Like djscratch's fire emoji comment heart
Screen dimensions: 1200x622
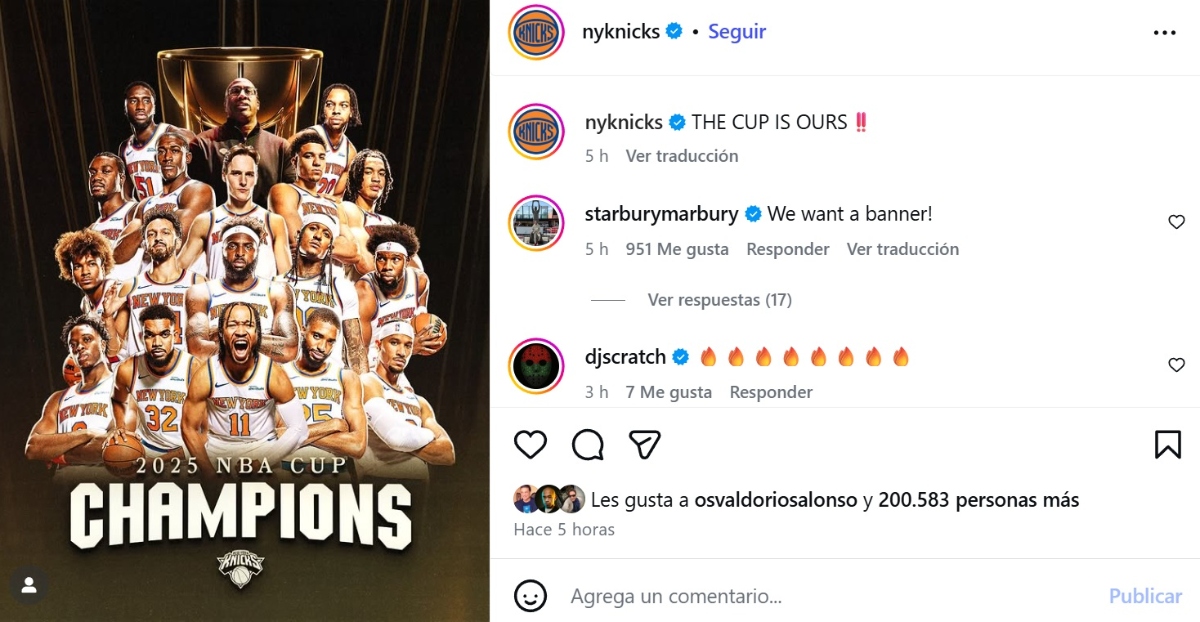click(1176, 365)
